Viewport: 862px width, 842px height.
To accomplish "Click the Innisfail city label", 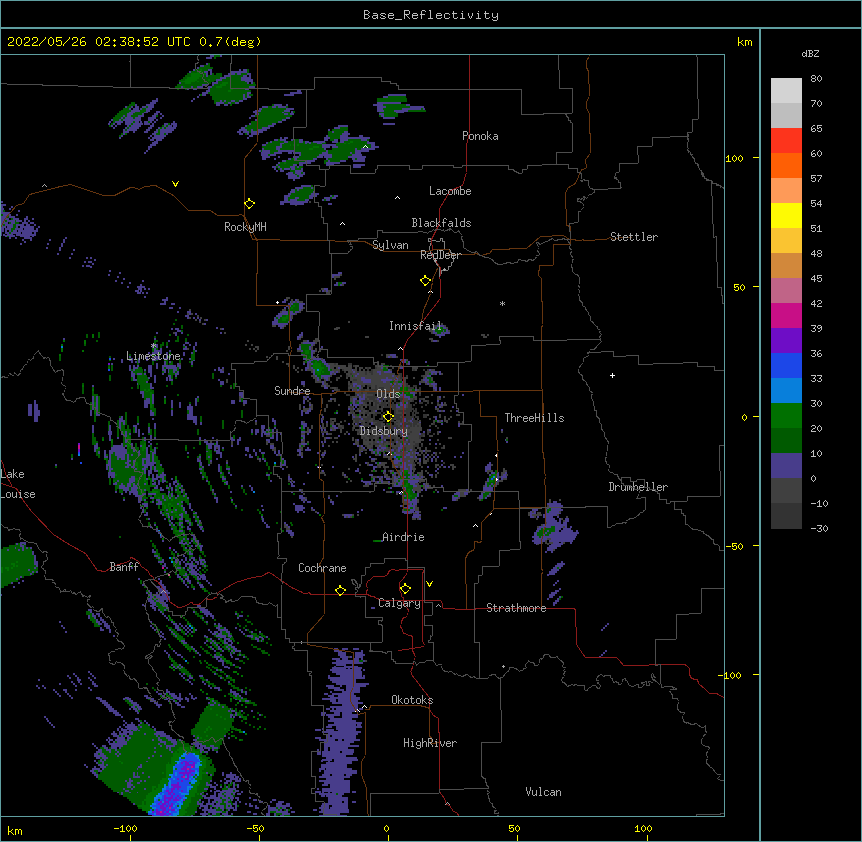I will point(416,326).
